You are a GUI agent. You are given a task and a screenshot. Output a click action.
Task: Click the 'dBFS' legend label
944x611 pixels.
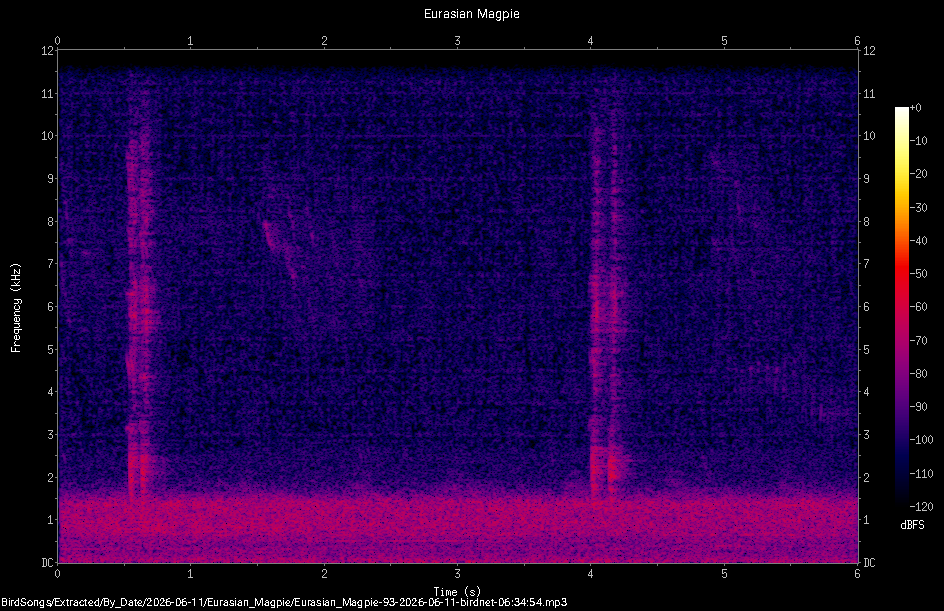(912, 525)
